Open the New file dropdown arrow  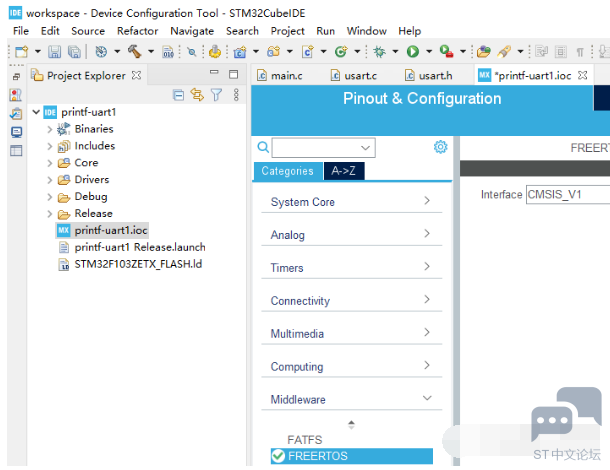38,51
